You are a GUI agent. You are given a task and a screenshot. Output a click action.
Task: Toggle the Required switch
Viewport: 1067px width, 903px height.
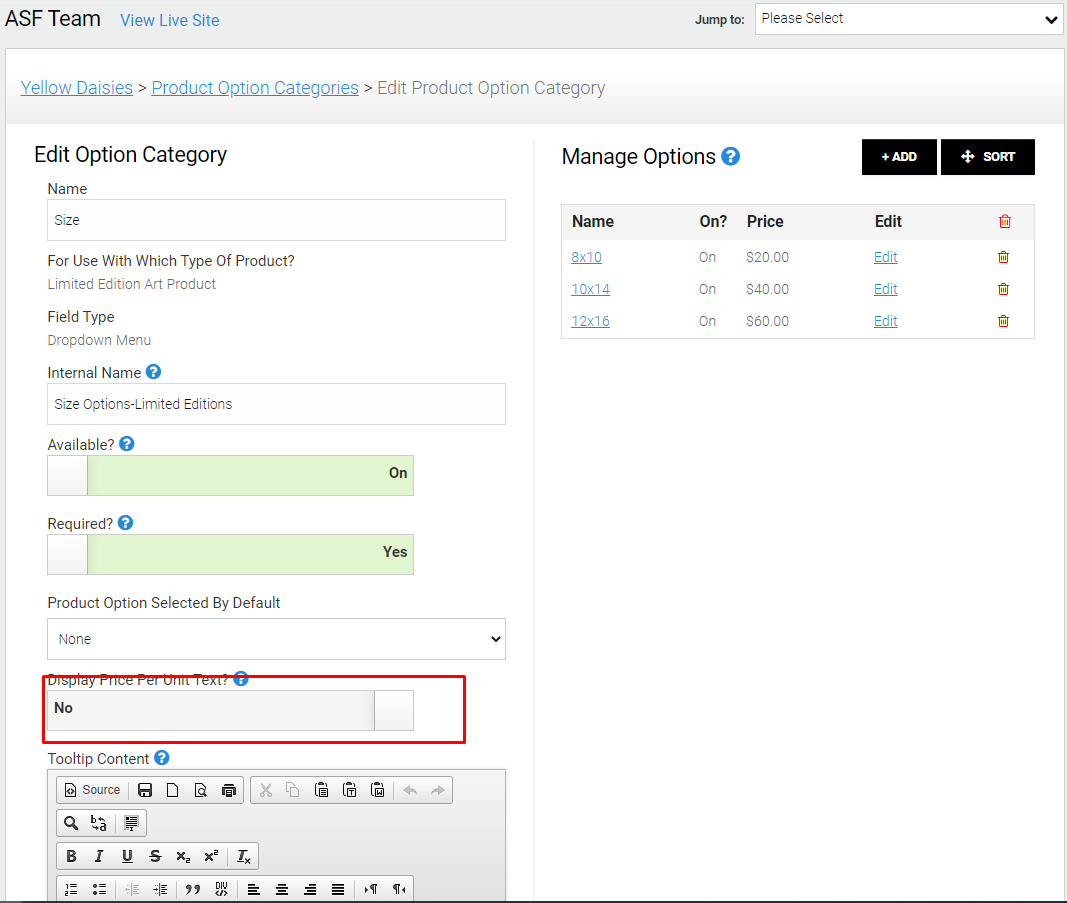coord(231,554)
